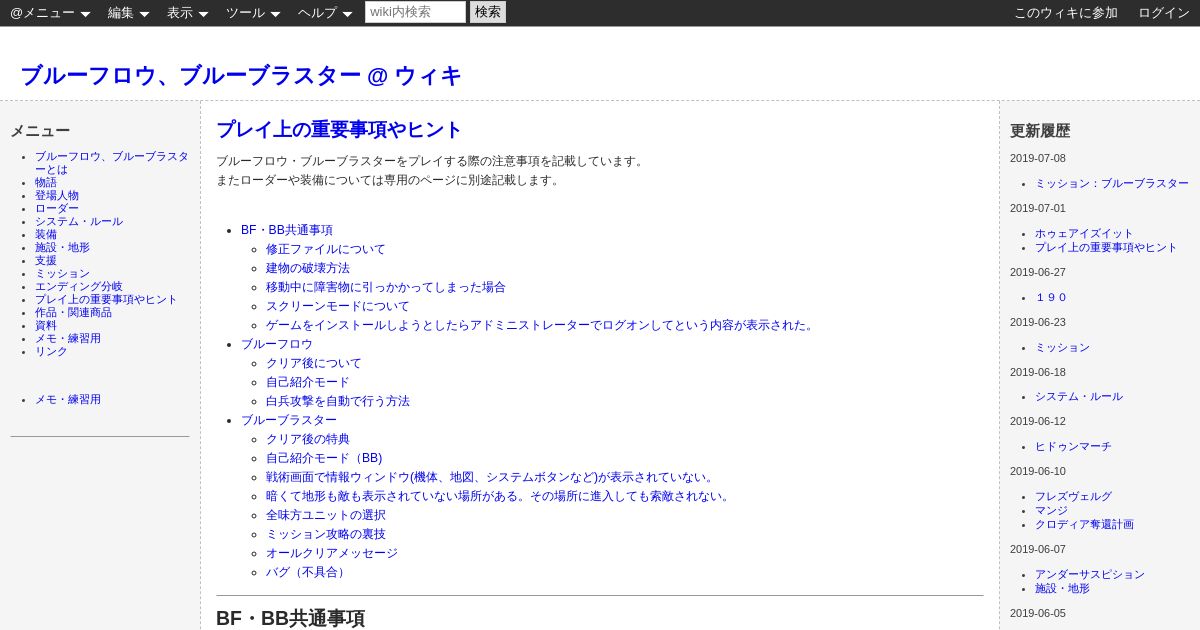Viewport: 1200px width, 630px height.
Task: Select the date text 2019-07-08
Action: coord(1038,158)
